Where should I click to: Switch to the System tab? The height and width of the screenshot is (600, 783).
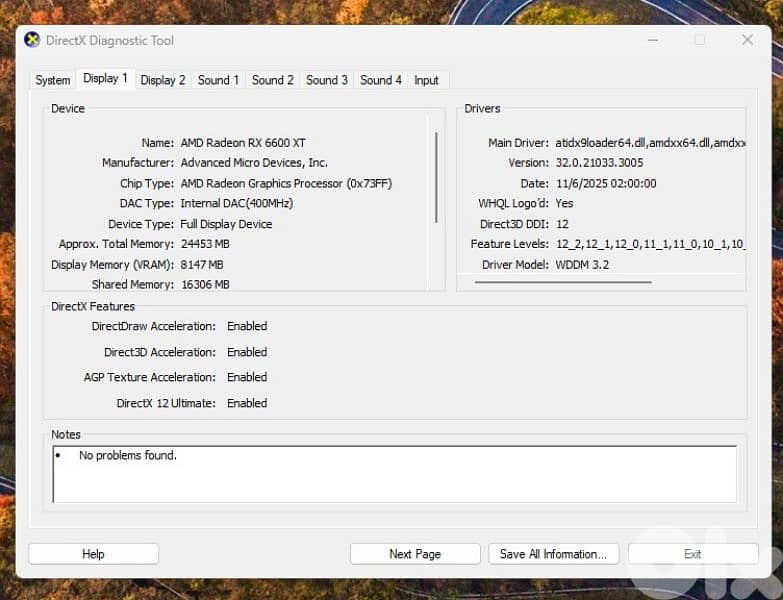(53, 80)
